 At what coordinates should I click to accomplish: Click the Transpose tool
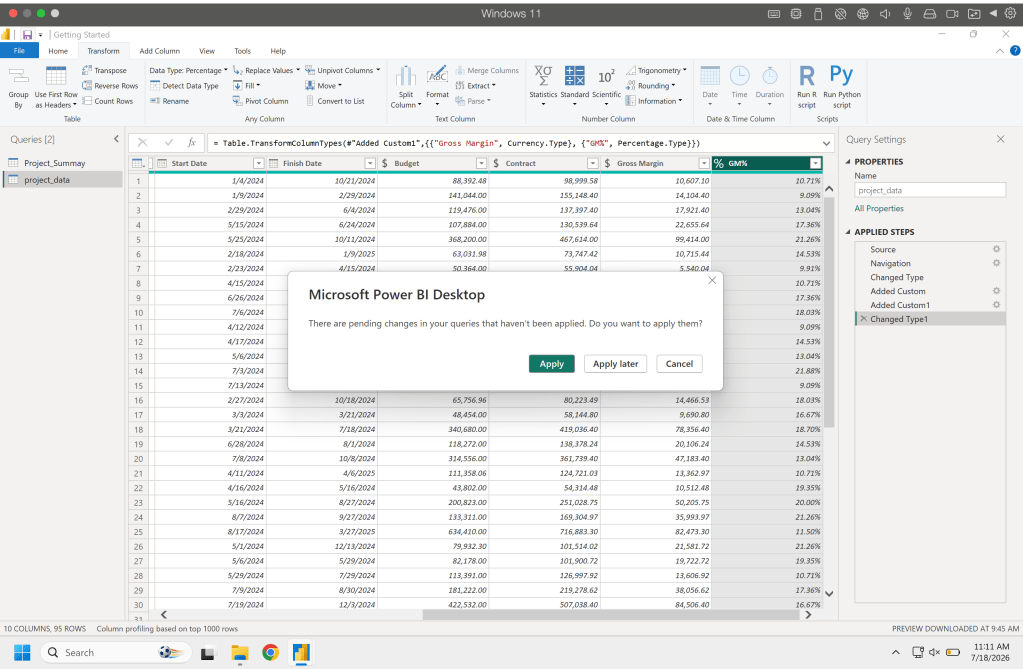click(104, 70)
